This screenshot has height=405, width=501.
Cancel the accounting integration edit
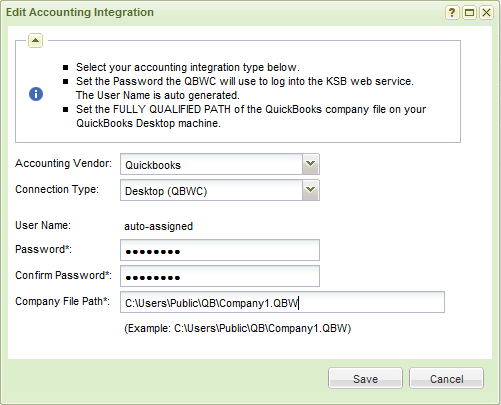(x=446, y=378)
